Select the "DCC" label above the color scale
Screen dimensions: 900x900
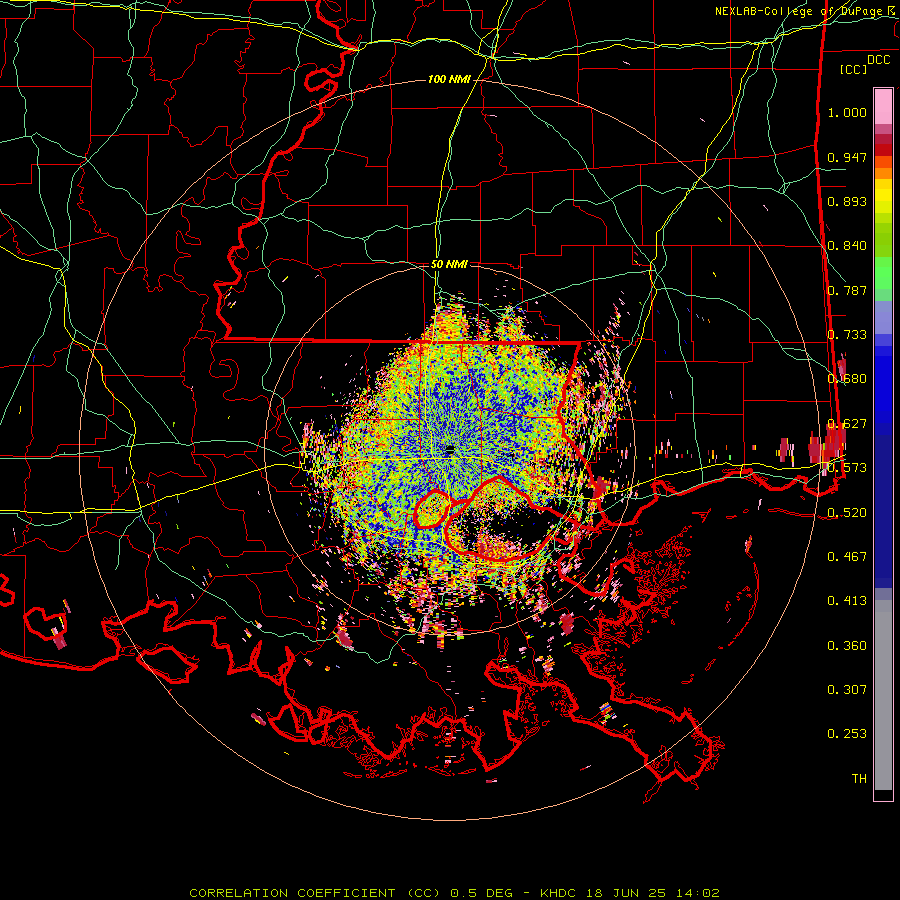(879, 60)
